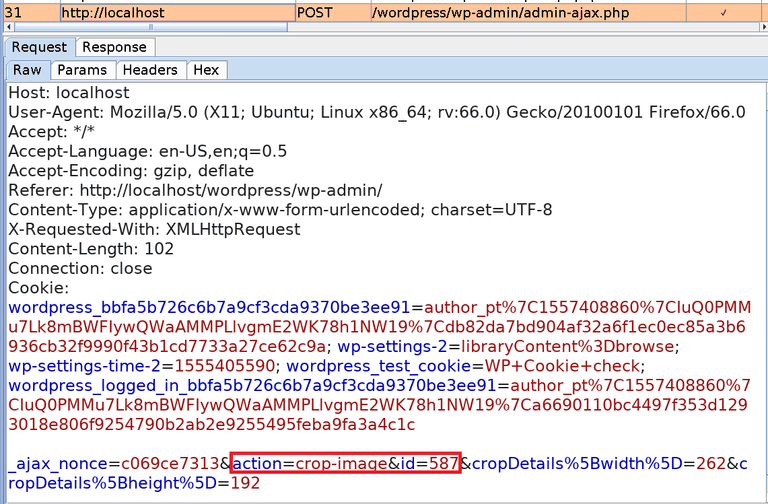
Task: Select row 31 number cell
Action: pos(31,12)
